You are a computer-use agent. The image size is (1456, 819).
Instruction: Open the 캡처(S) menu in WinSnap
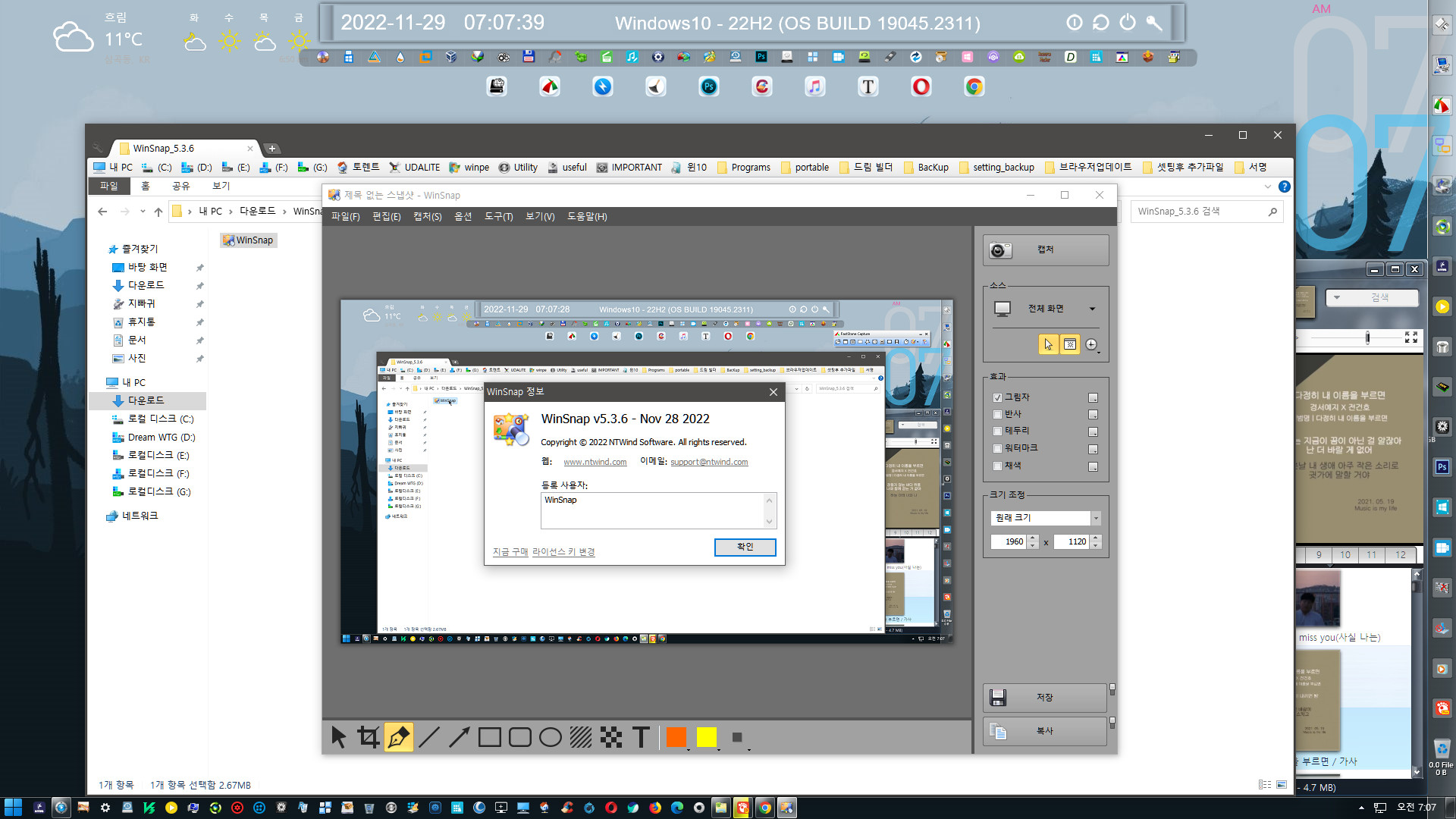[x=427, y=217]
